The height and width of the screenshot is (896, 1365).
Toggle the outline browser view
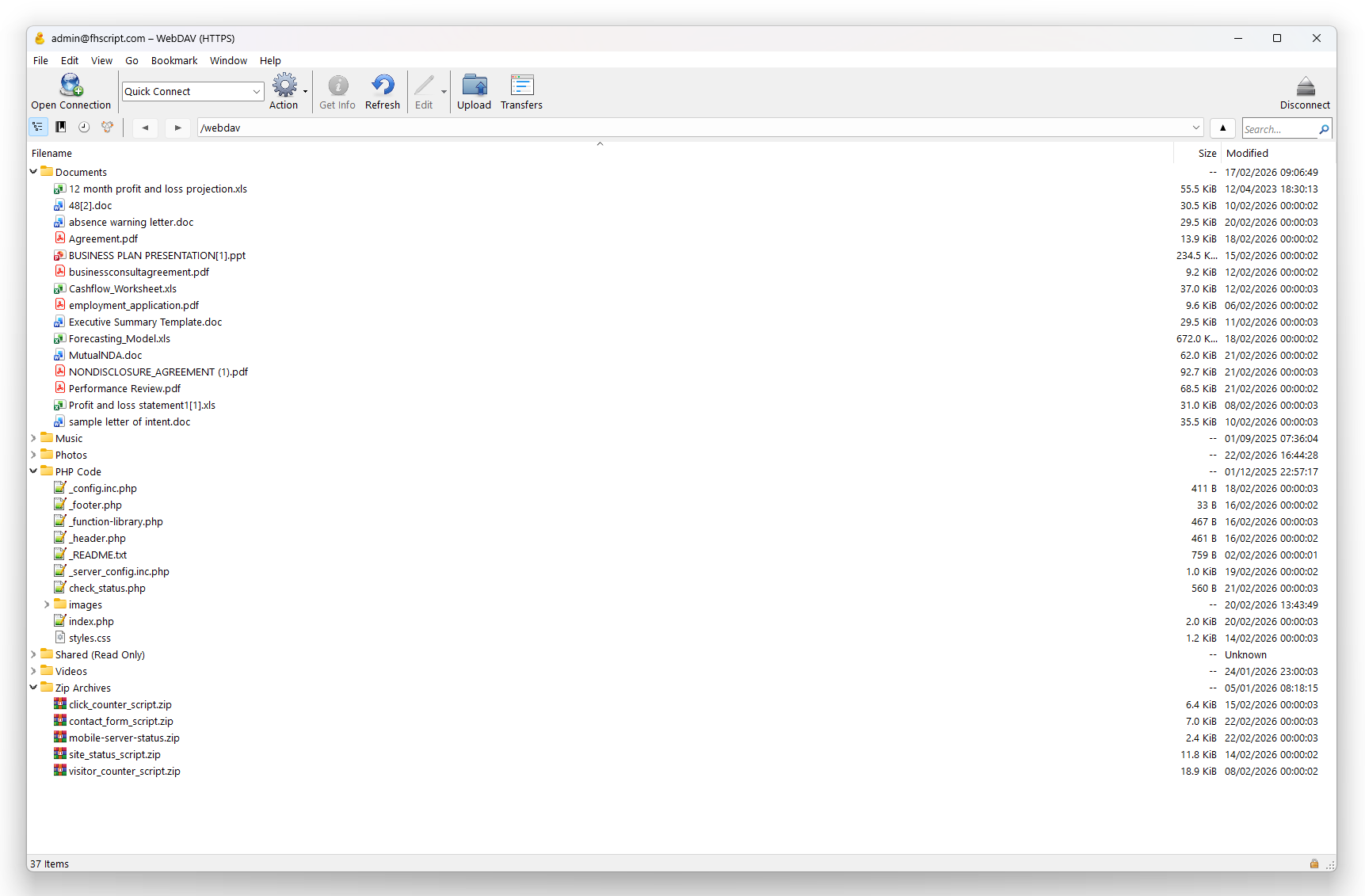click(38, 128)
